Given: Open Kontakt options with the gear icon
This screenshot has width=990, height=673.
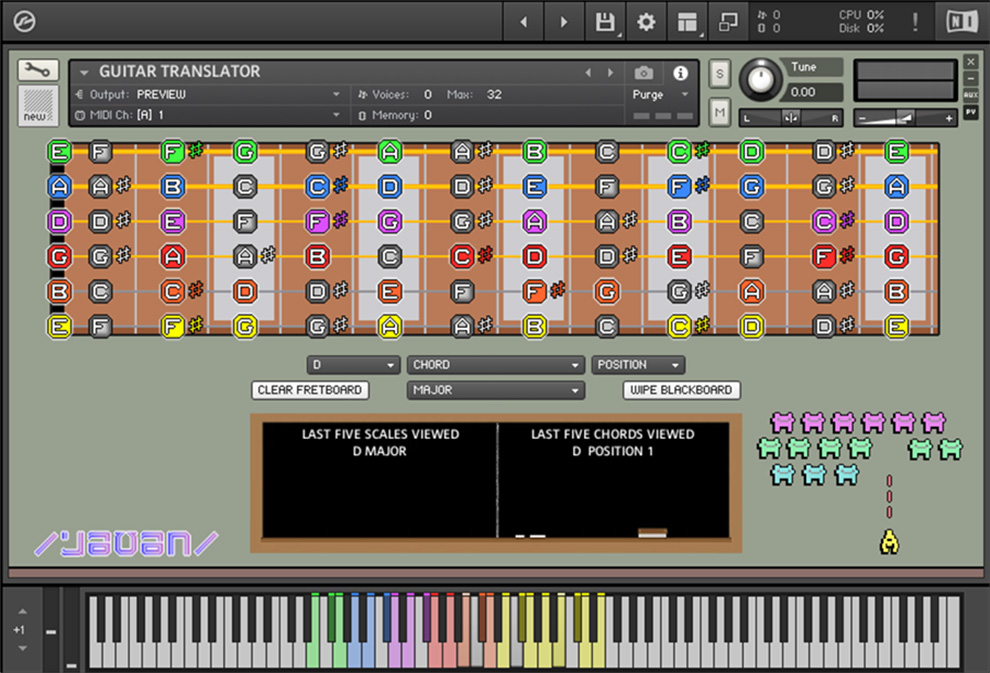Looking at the screenshot, I should (x=645, y=22).
